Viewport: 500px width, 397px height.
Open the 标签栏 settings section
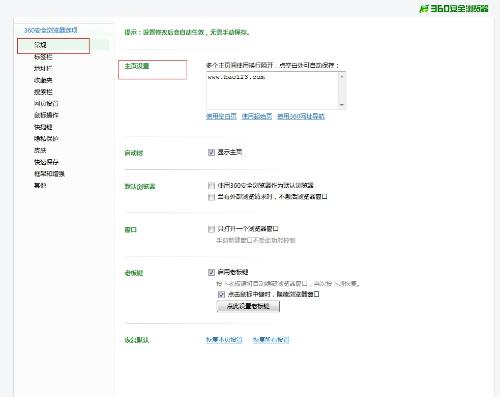click(x=43, y=57)
